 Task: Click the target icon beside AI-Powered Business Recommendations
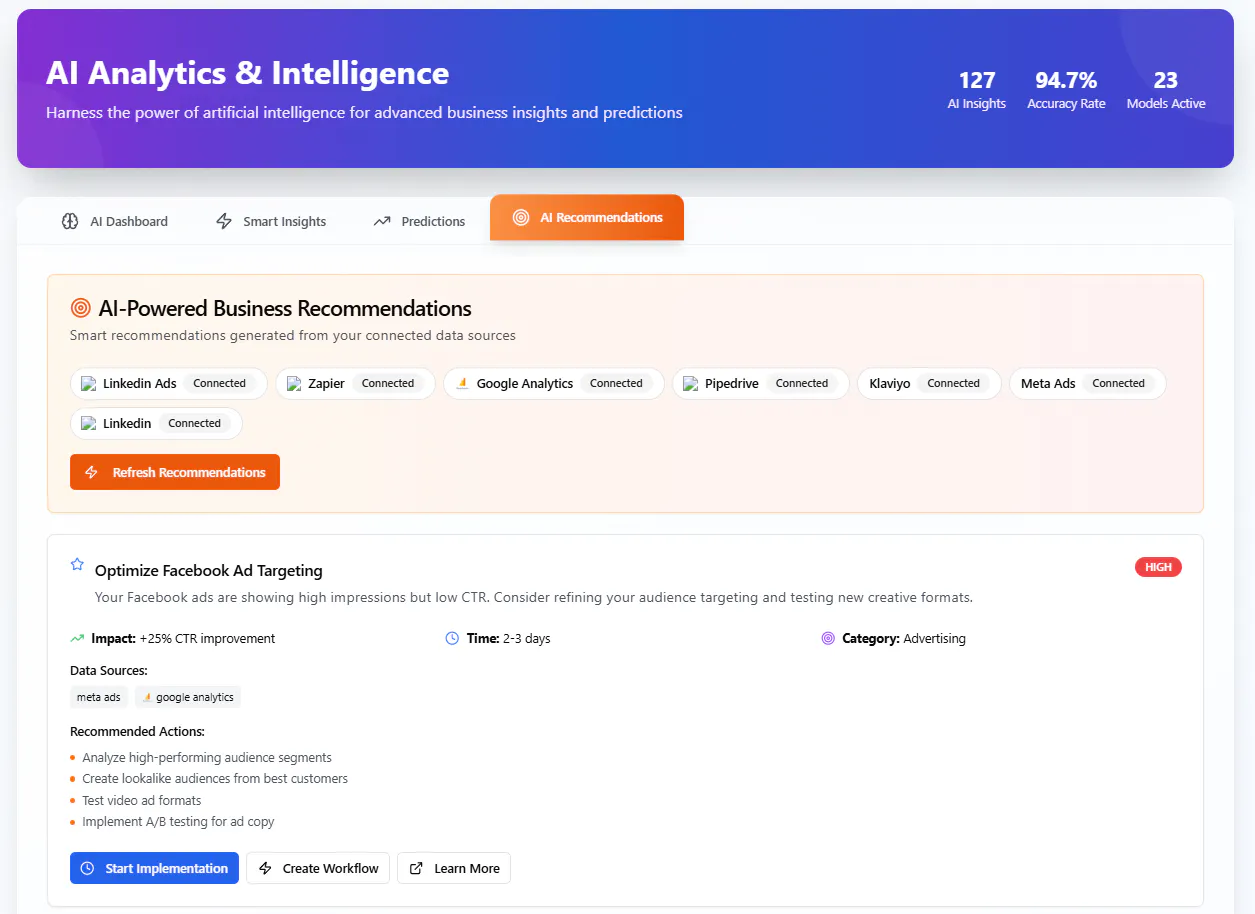point(81,308)
